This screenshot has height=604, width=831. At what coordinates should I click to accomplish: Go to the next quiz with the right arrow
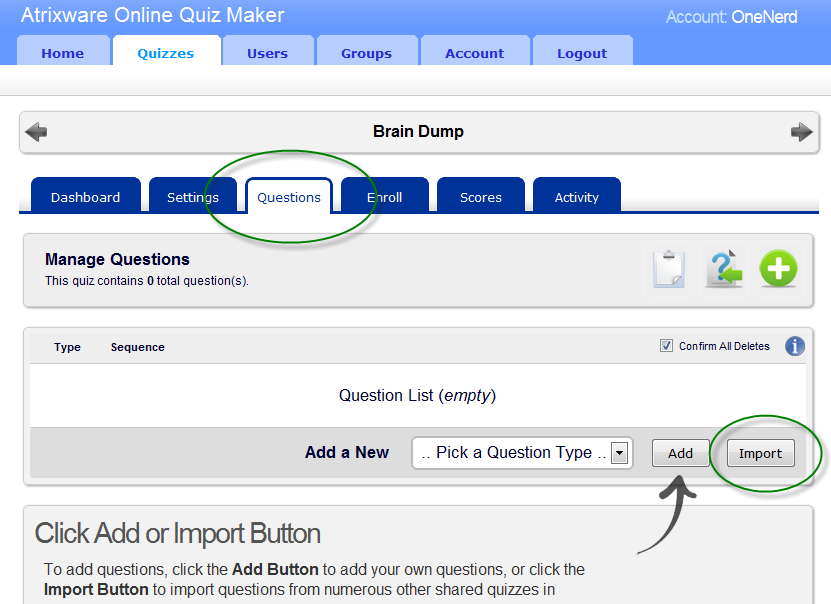point(801,132)
